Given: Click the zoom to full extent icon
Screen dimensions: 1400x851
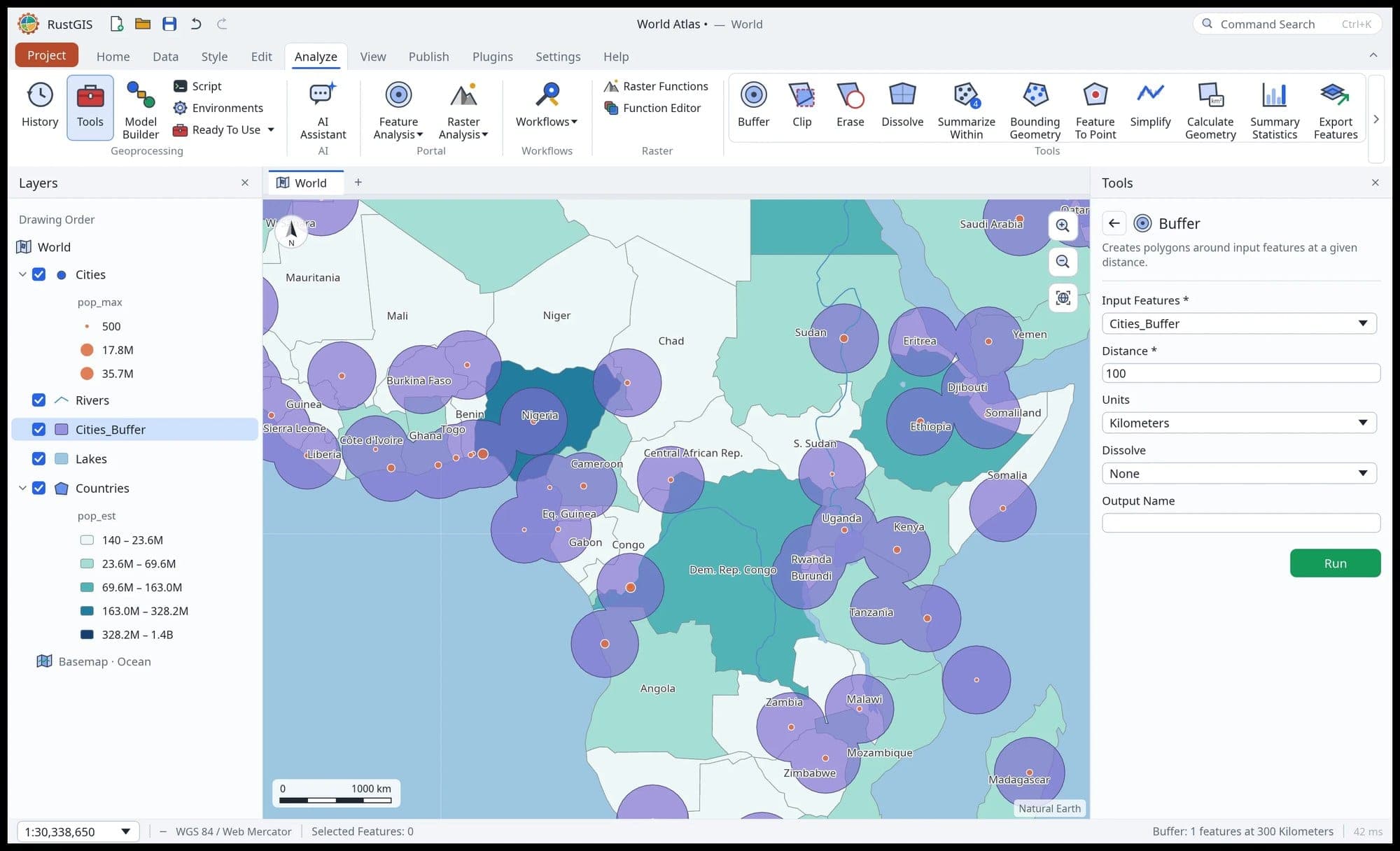Looking at the screenshot, I should coord(1063,298).
